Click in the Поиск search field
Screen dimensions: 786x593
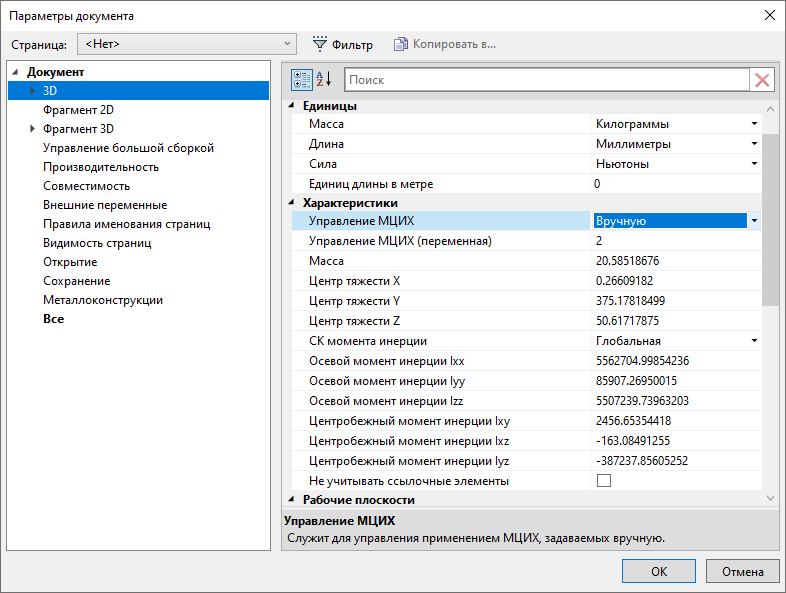545,80
